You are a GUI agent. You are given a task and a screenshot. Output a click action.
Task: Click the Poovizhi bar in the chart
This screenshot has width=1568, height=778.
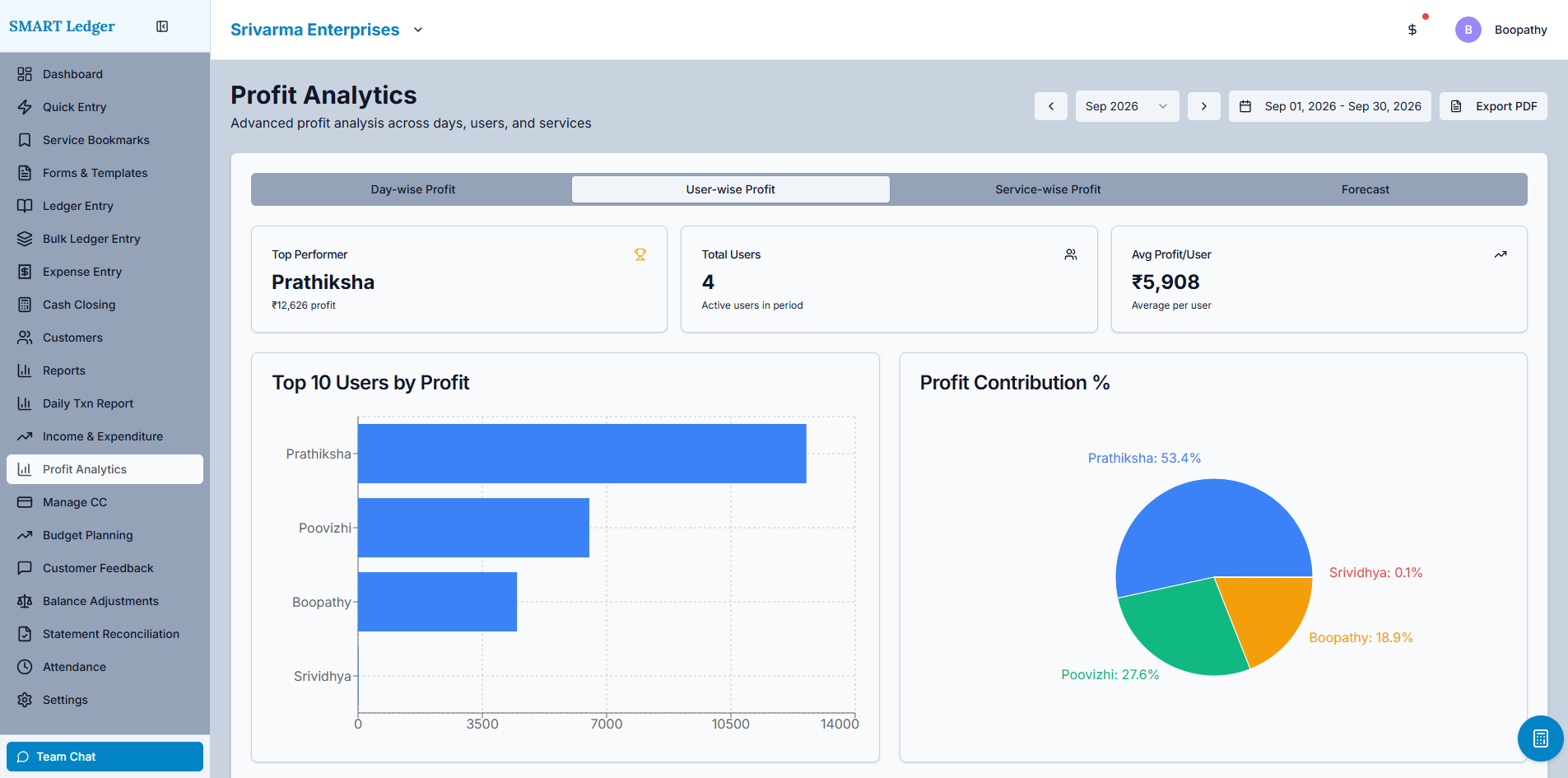(473, 528)
